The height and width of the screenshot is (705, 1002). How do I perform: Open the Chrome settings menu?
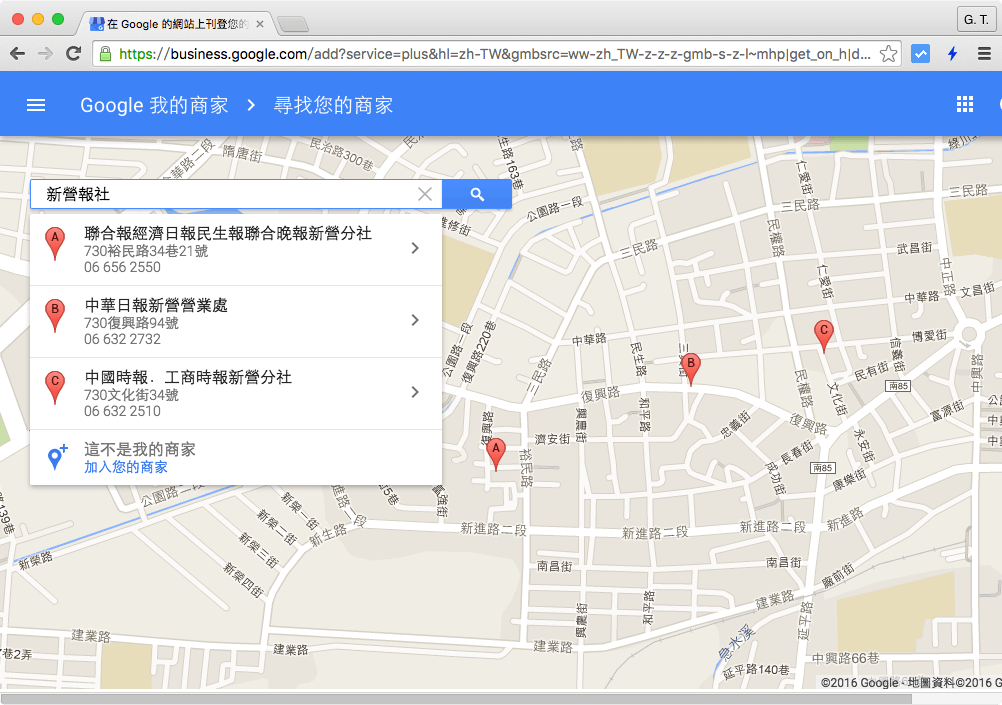pos(984,54)
